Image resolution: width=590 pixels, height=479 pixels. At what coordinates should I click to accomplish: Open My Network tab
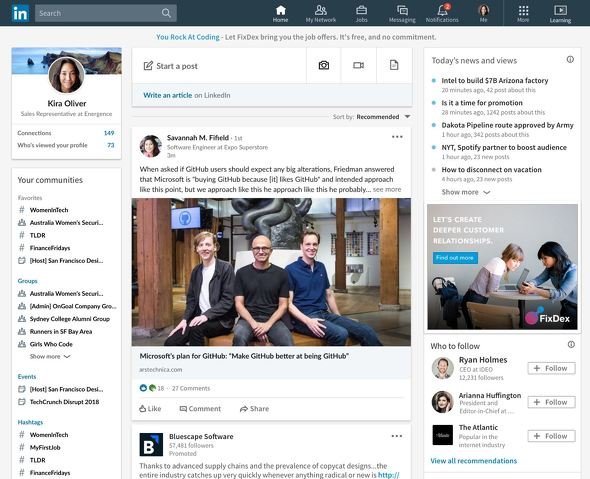[x=321, y=14]
